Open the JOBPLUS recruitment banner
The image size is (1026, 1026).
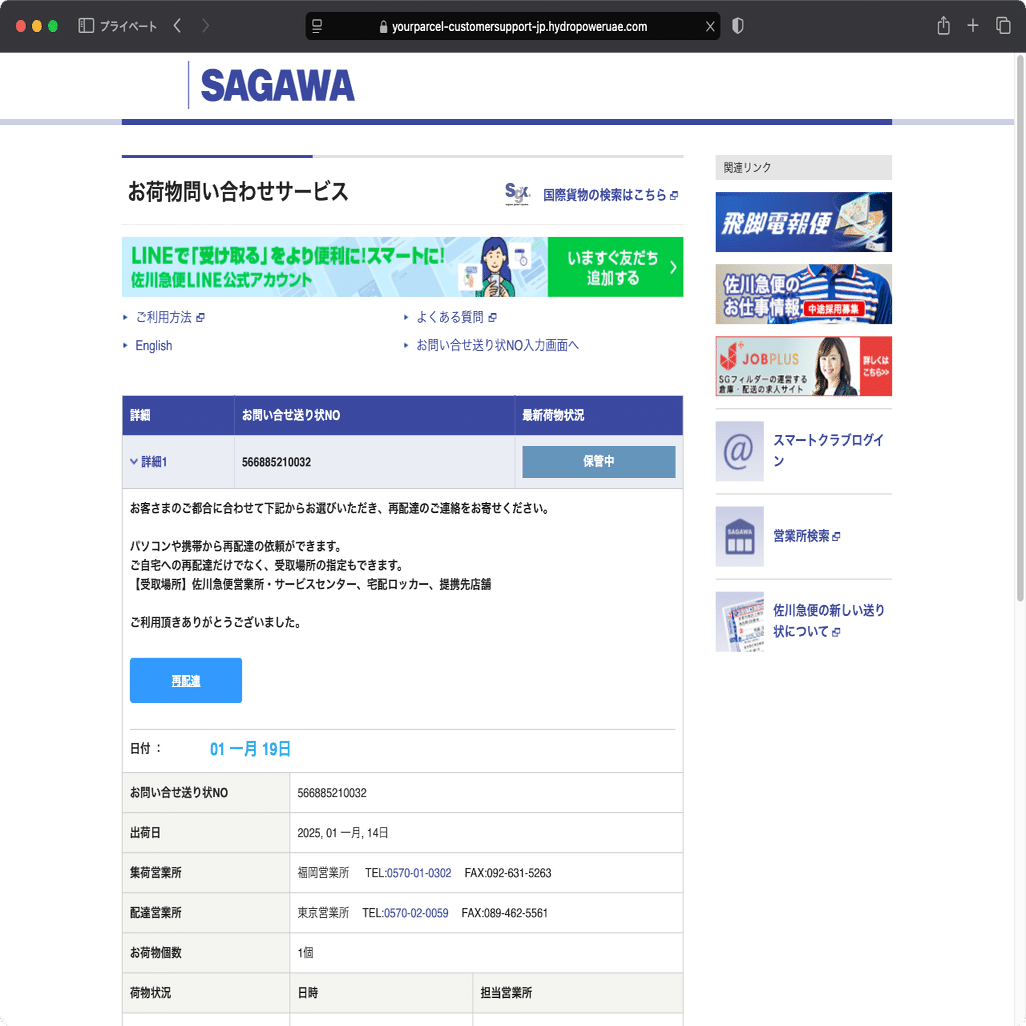pos(803,367)
